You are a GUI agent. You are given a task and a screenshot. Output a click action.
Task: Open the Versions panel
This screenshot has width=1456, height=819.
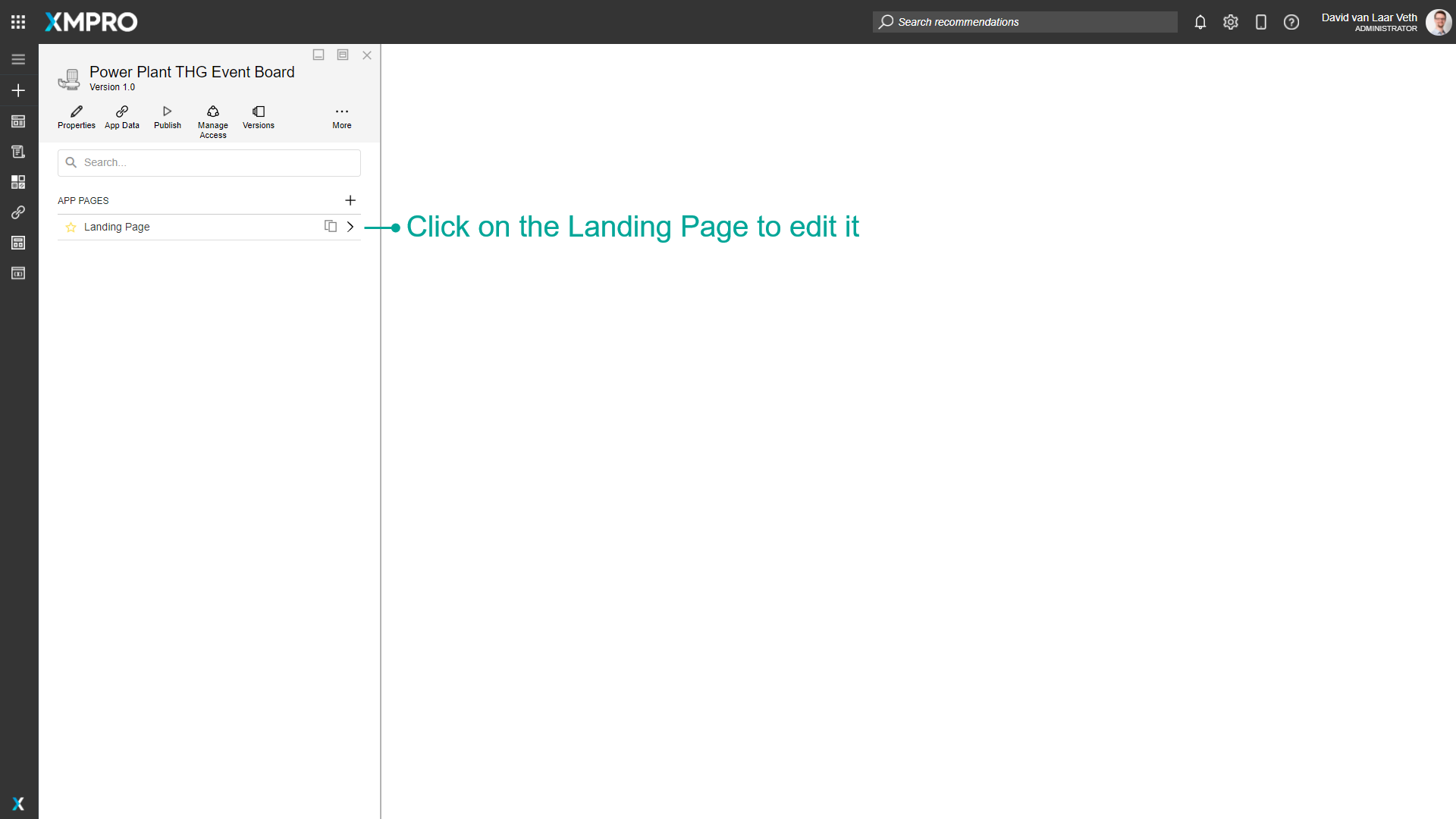pos(259,116)
